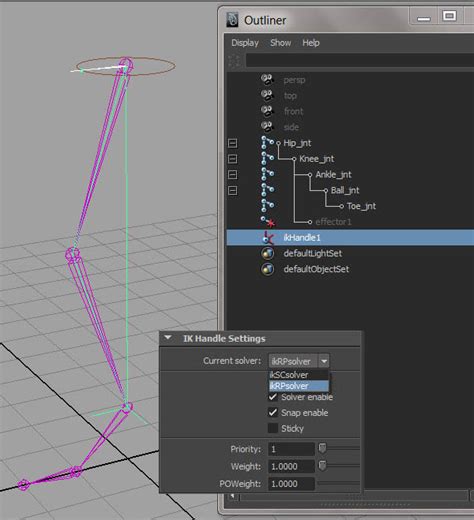Viewport: 474px width, 520px height.
Task: Click the Outliner horizontal scrollbar left arrow
Action: click(233, 496)
